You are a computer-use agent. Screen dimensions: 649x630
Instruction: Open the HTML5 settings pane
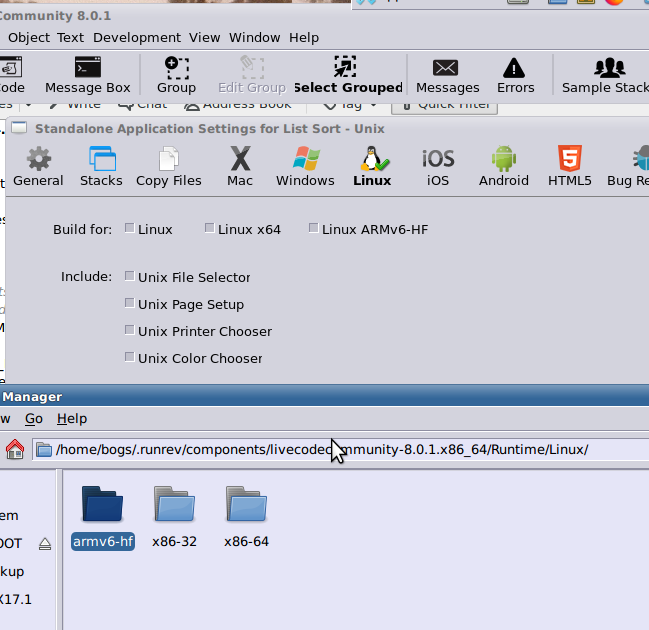(569, 166)
